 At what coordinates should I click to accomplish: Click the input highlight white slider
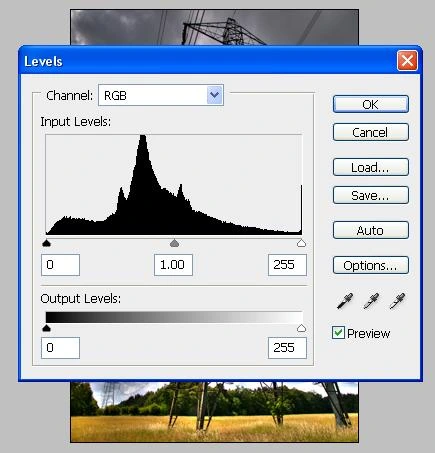pos(301,243)
